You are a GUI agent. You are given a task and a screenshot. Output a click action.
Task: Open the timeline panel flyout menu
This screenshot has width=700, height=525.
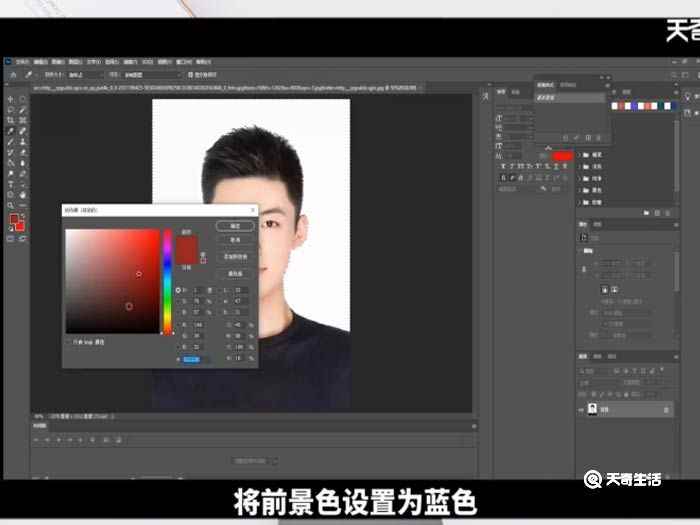474,426
